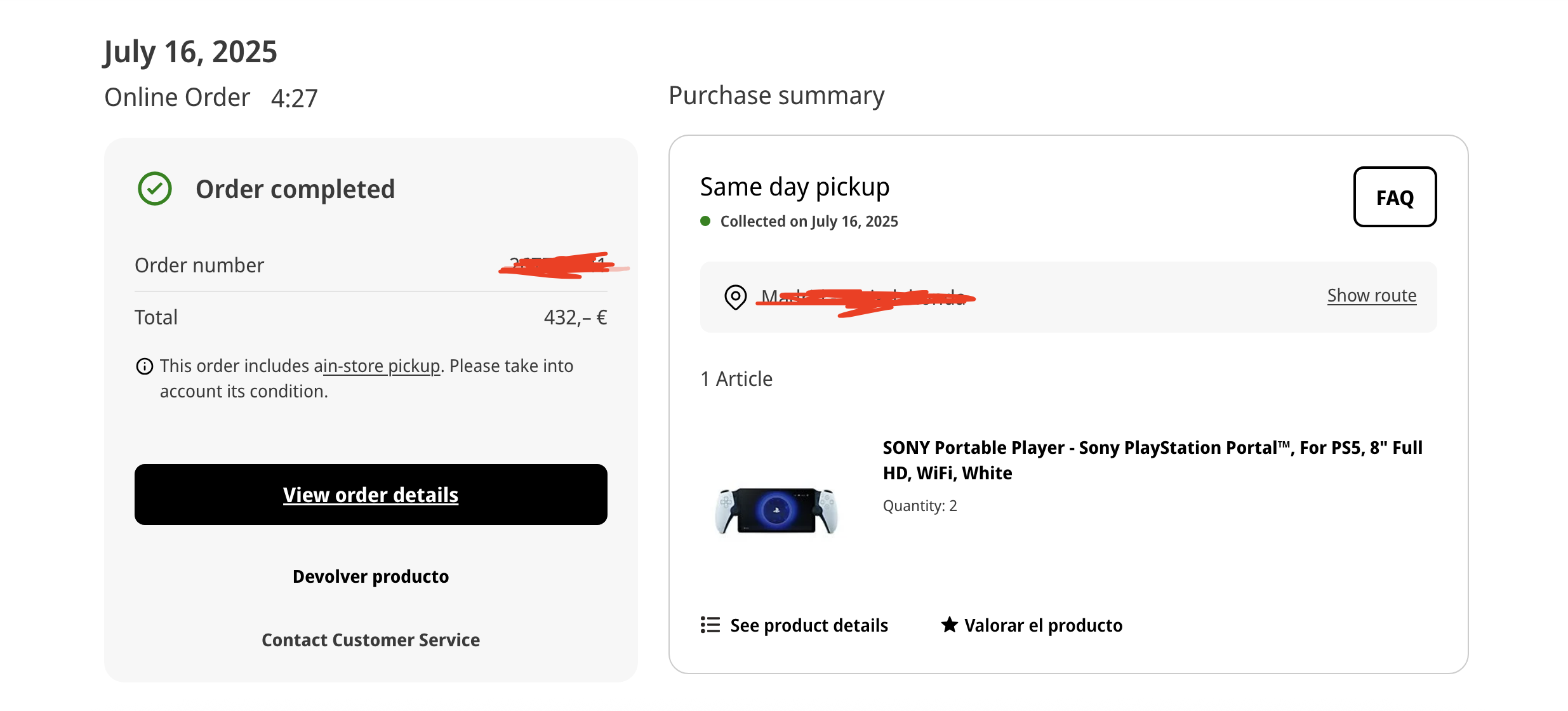The image size is (1568, 711).
Task: Open the in-store pickup link
Action: click(382, 366)
